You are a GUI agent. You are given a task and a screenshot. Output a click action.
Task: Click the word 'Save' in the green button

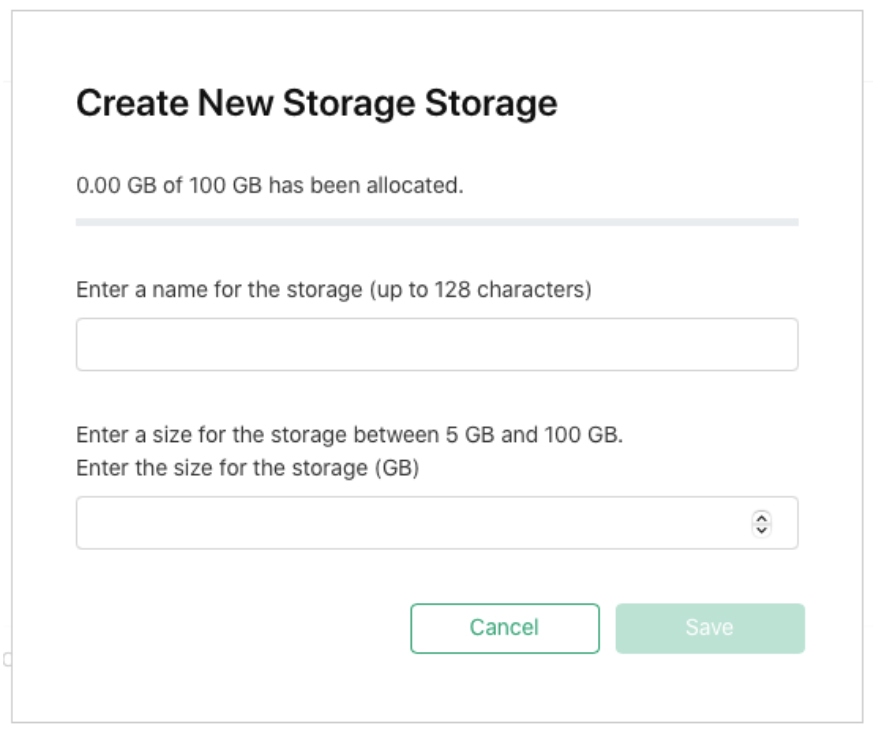[709, 628]
